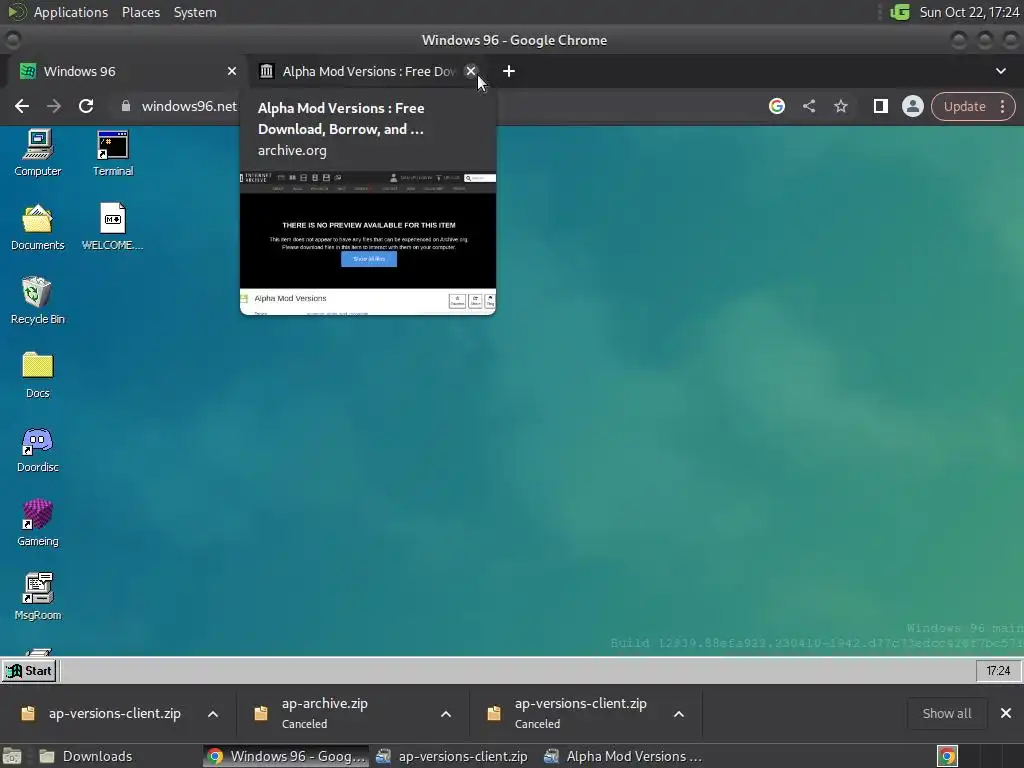Reload the windows96.net page

click(x=86, y=106)
